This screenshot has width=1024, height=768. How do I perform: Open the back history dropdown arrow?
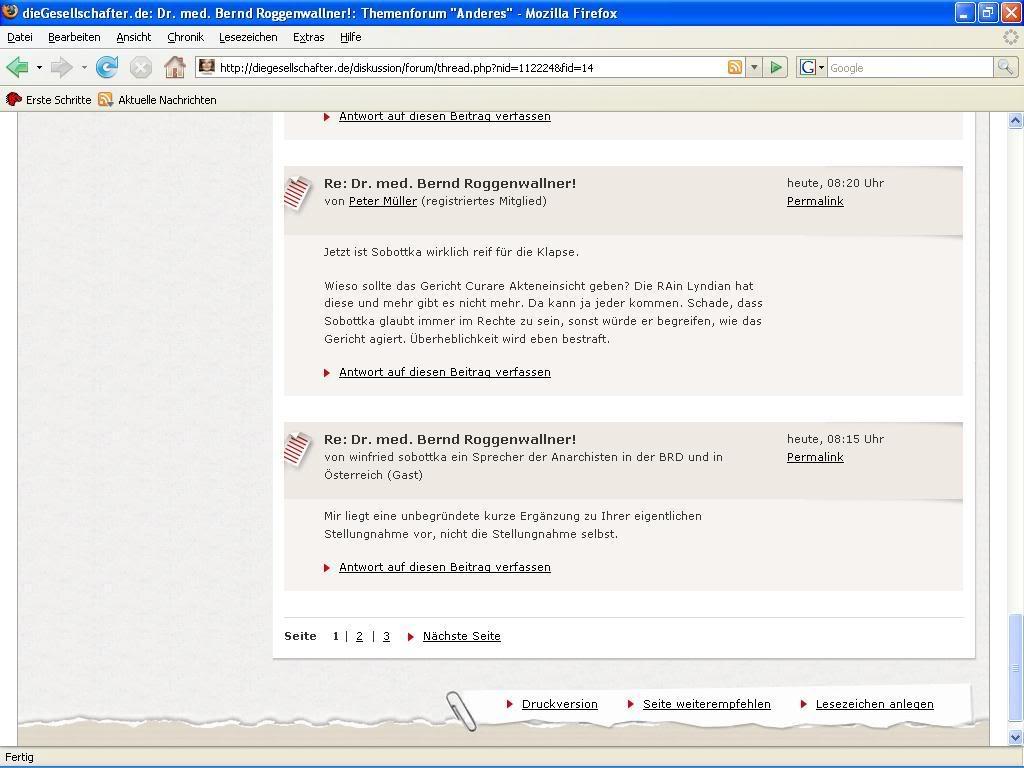click(x=39, y=68)
